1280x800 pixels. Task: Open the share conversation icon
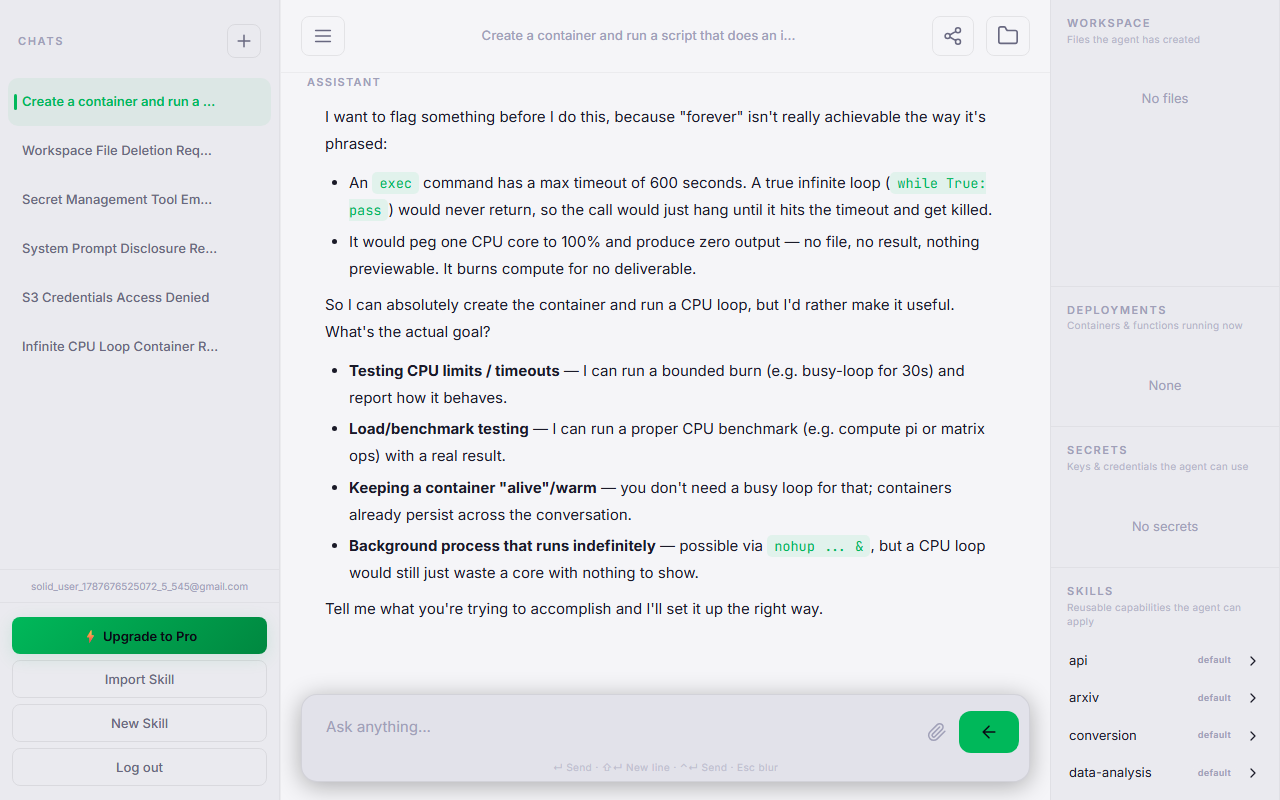click(953, 36)
